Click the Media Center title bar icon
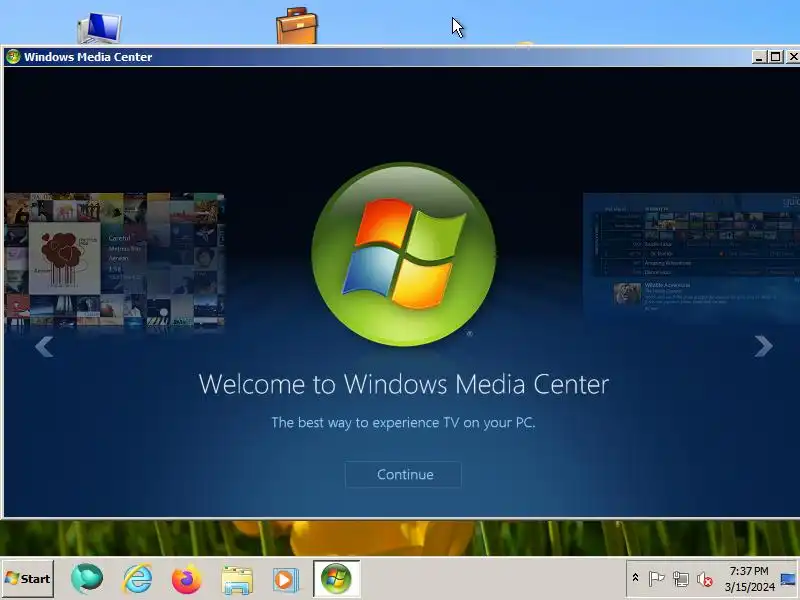The width and height of the screenshot is (800, 600). coord(13,57)
